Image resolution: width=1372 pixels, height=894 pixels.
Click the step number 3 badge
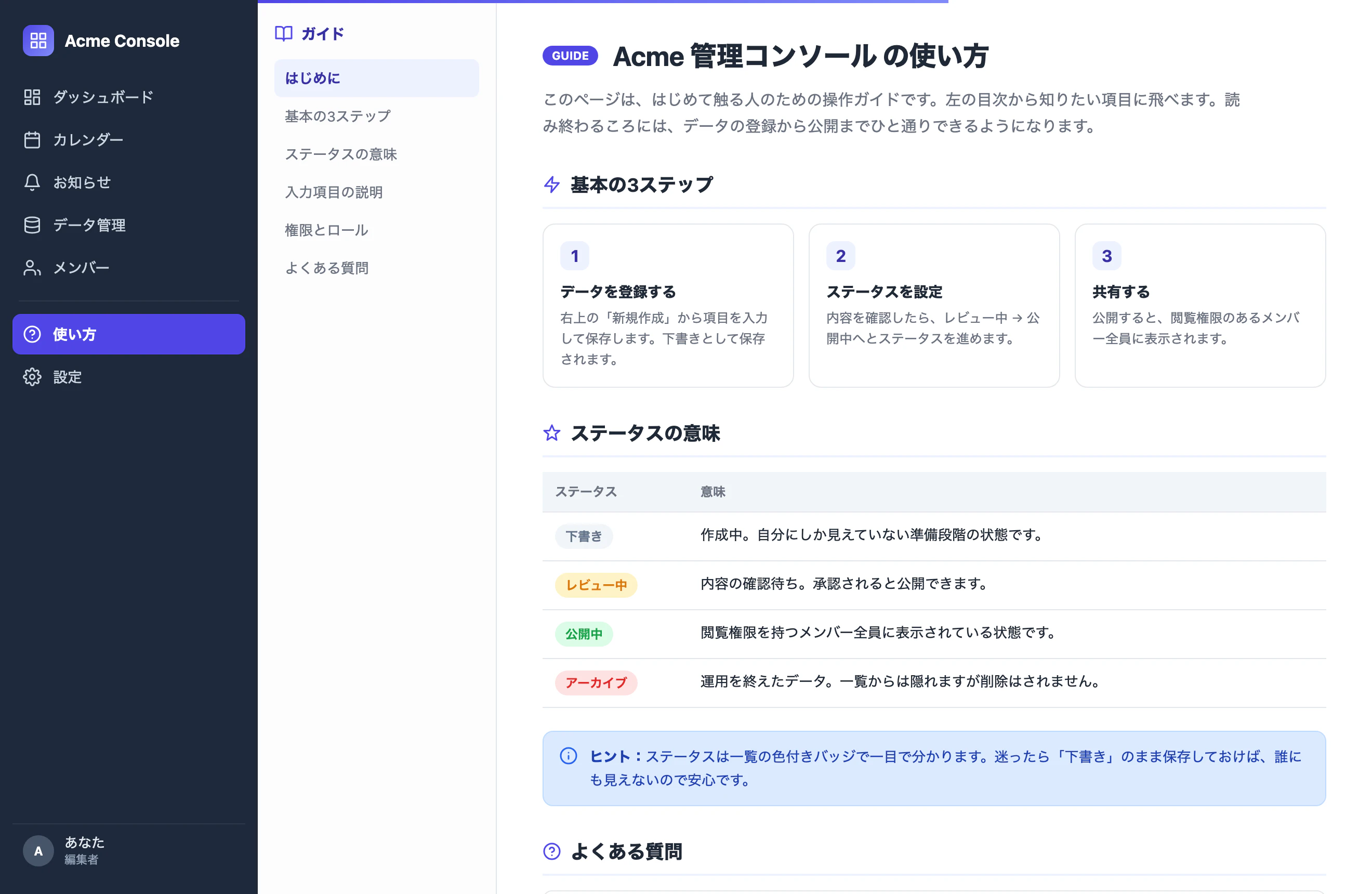point(1107,256)
